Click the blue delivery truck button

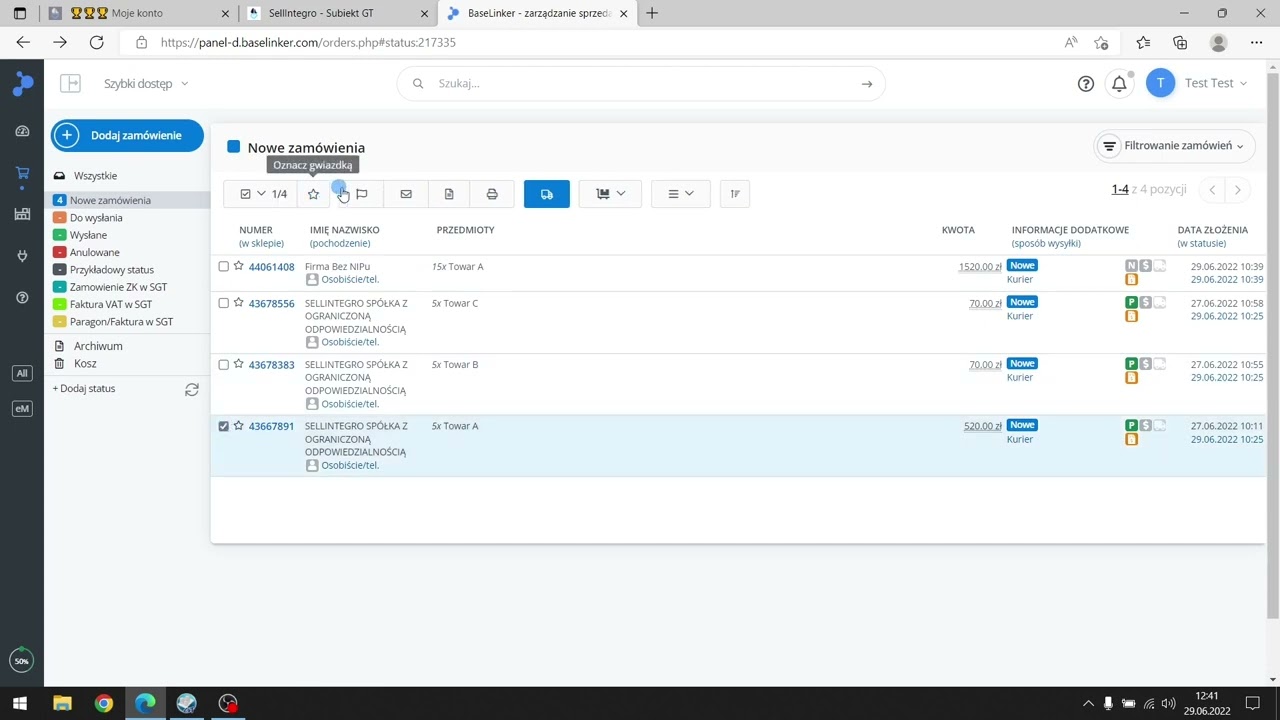point(547,194)
